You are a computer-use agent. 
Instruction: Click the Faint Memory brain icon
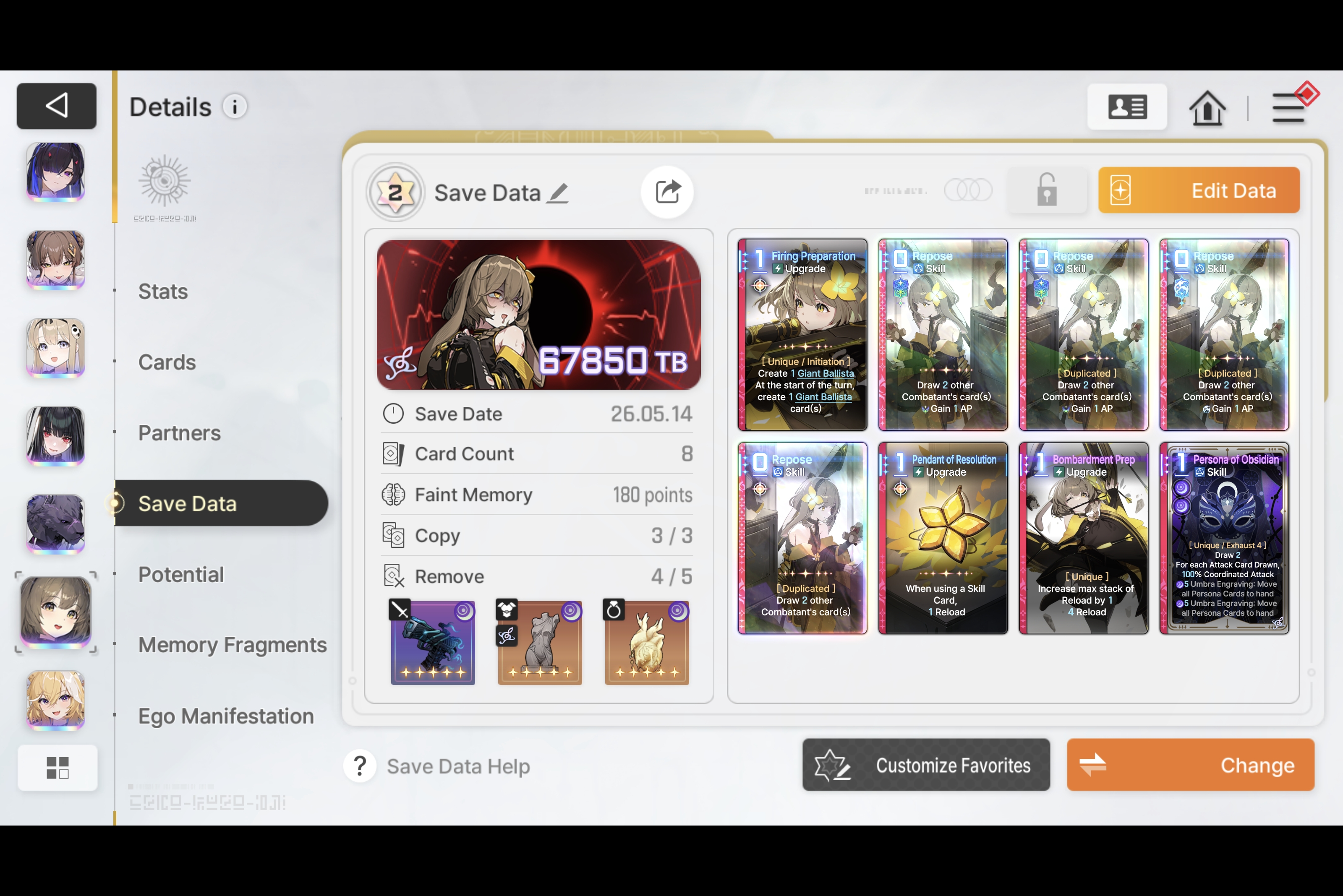(x=393, y=494)
